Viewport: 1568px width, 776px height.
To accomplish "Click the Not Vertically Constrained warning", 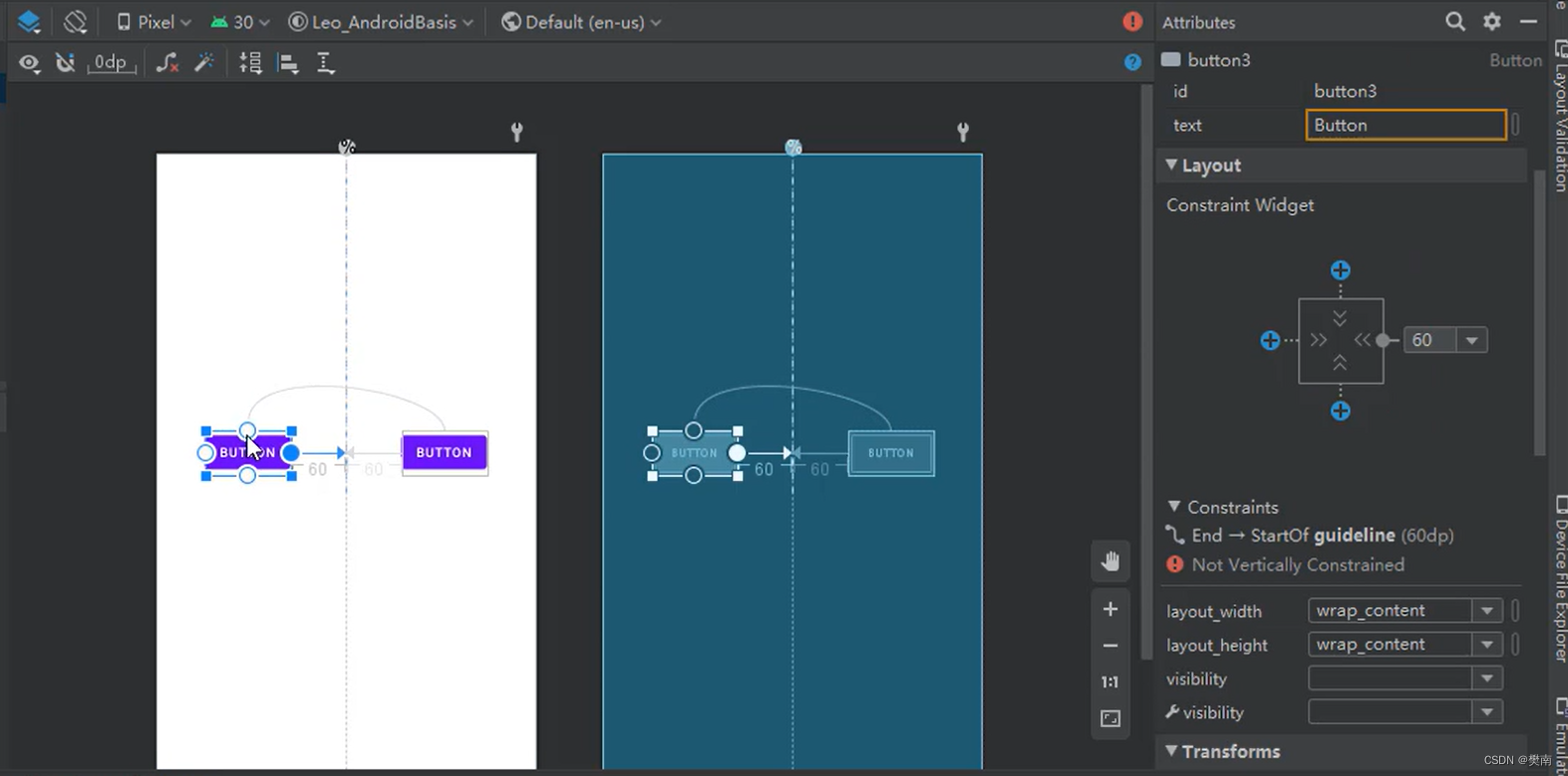I will pos(1286,565).
